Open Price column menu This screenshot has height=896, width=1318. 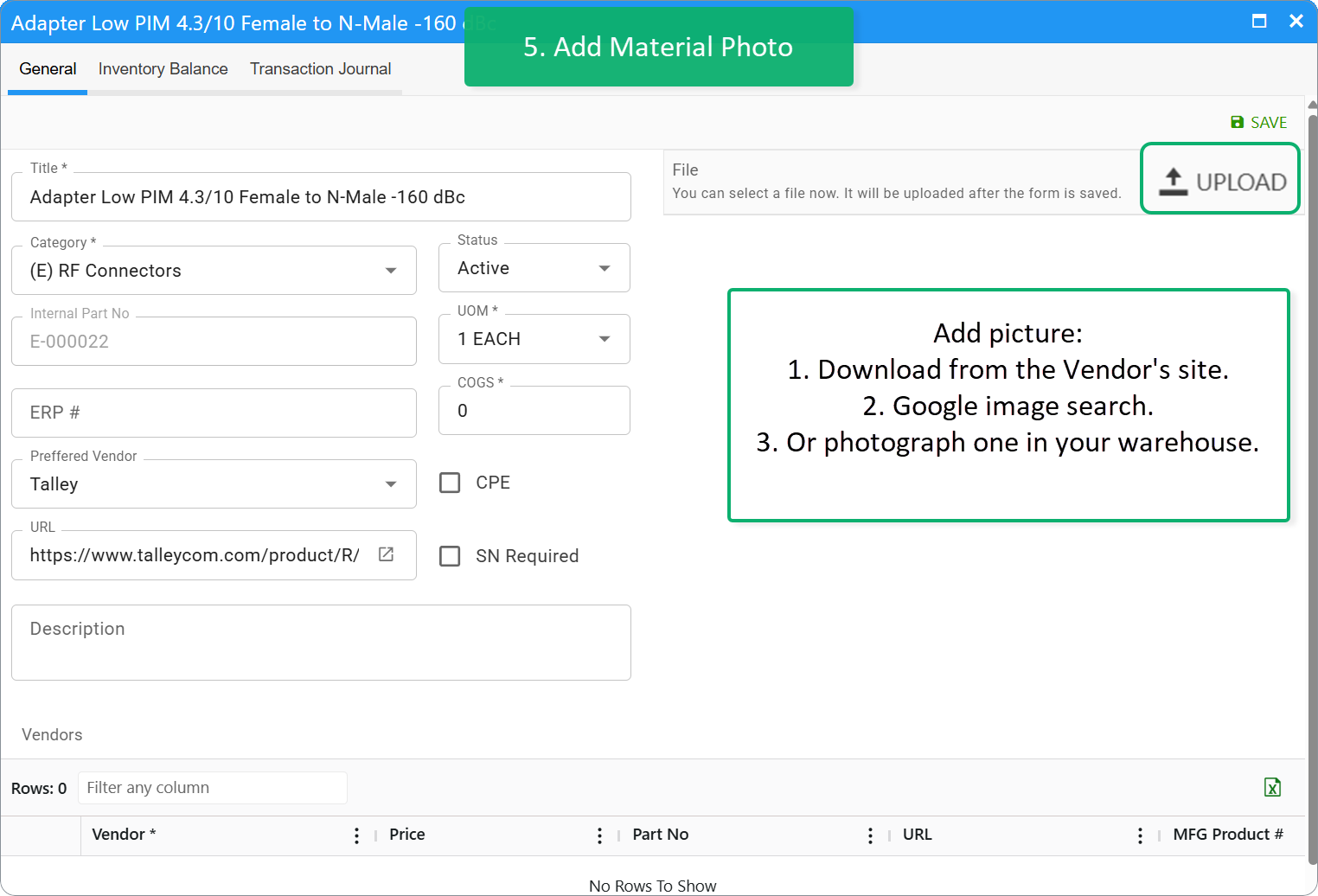[599, 835]
